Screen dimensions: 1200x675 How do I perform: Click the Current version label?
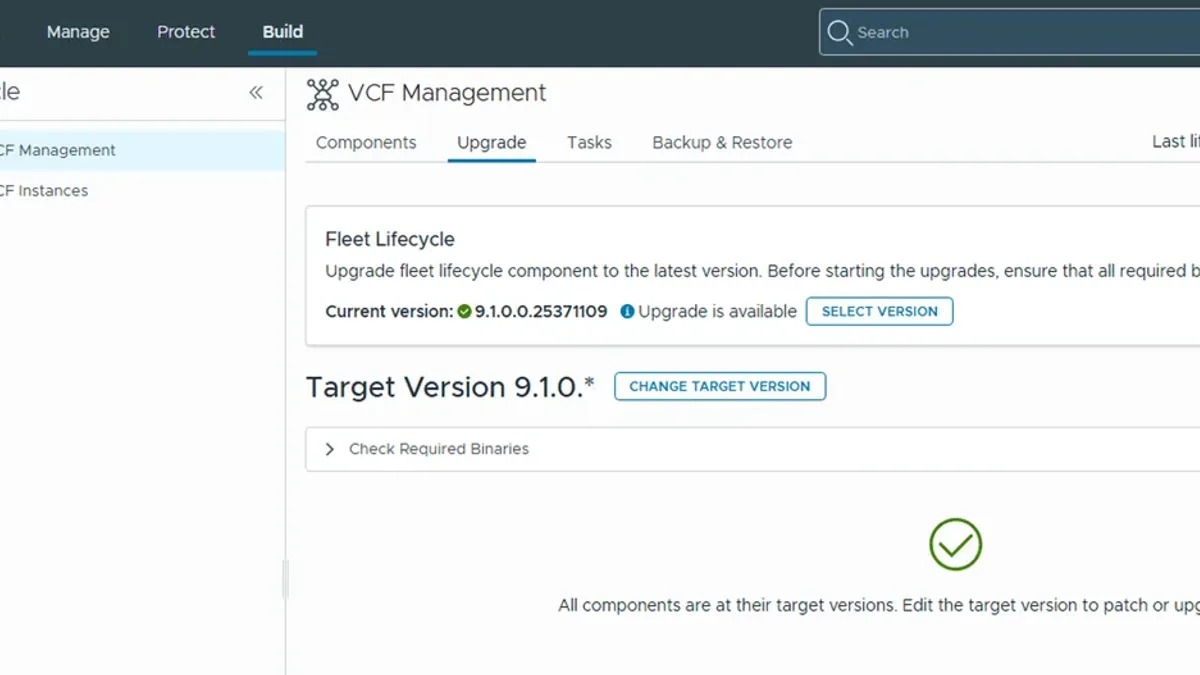[389, 311]
